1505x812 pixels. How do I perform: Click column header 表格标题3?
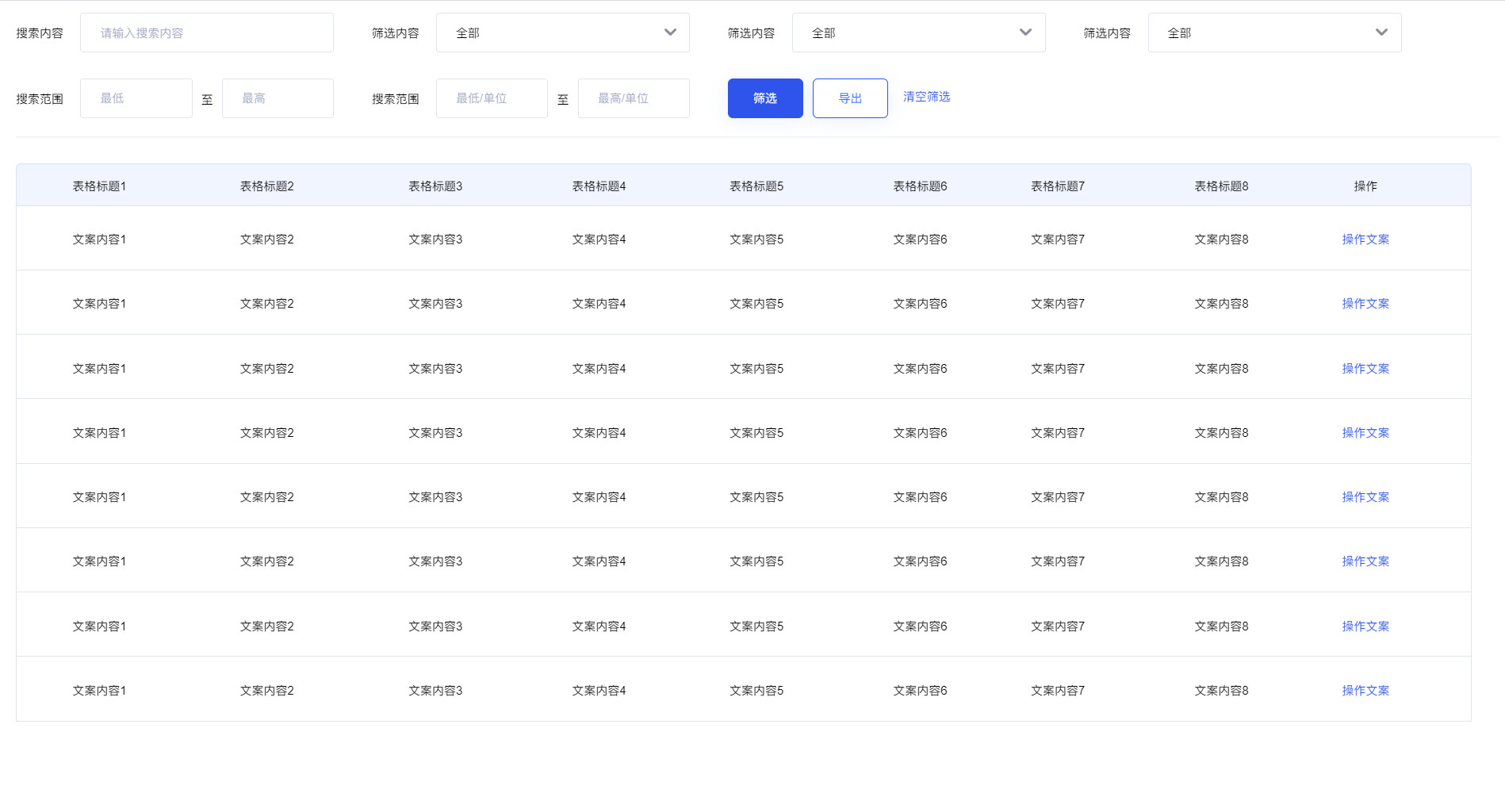pyautogui.click(x=435, y=186)
